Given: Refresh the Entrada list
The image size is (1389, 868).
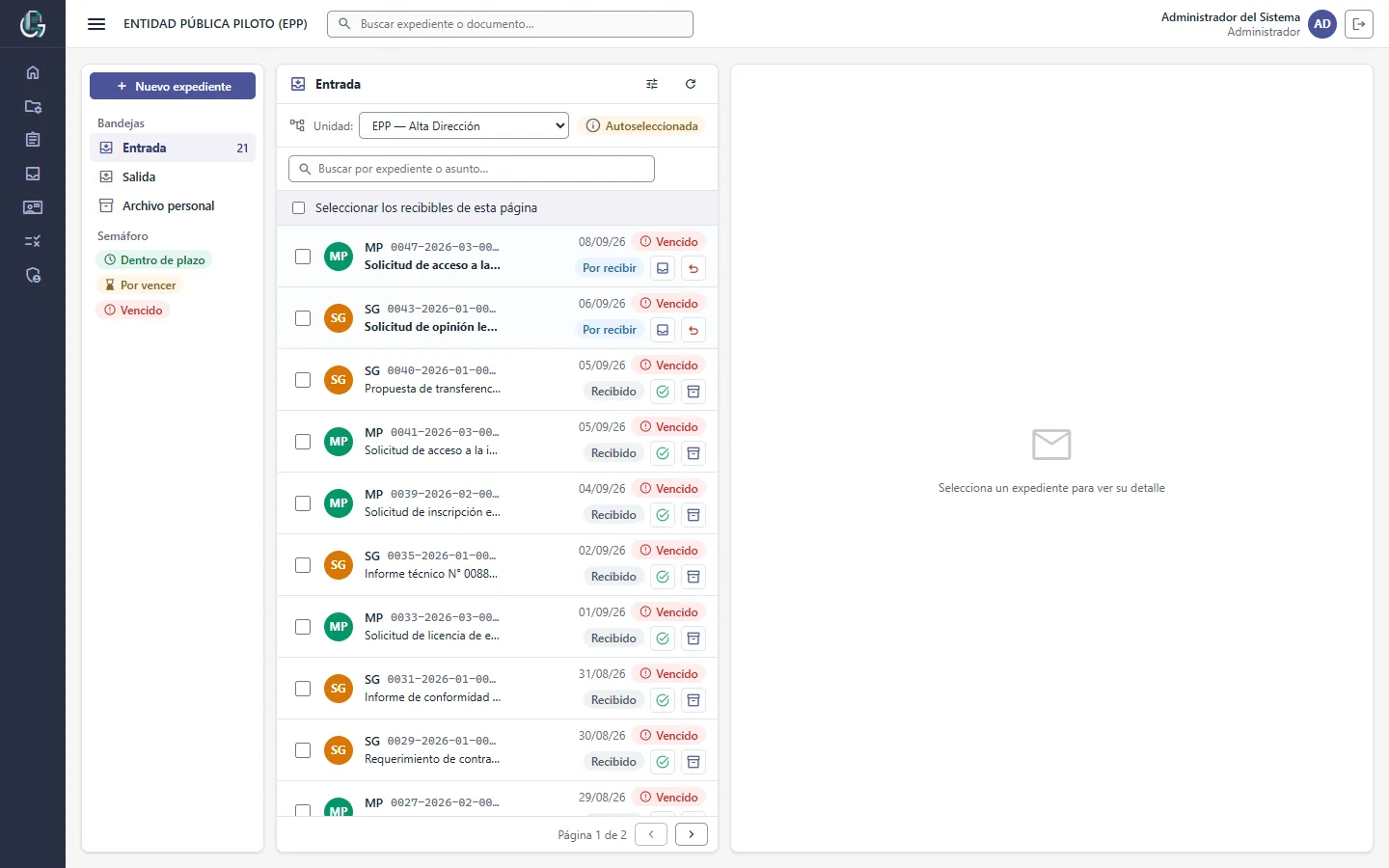Looking at the screenshot, I should point(691,84).
